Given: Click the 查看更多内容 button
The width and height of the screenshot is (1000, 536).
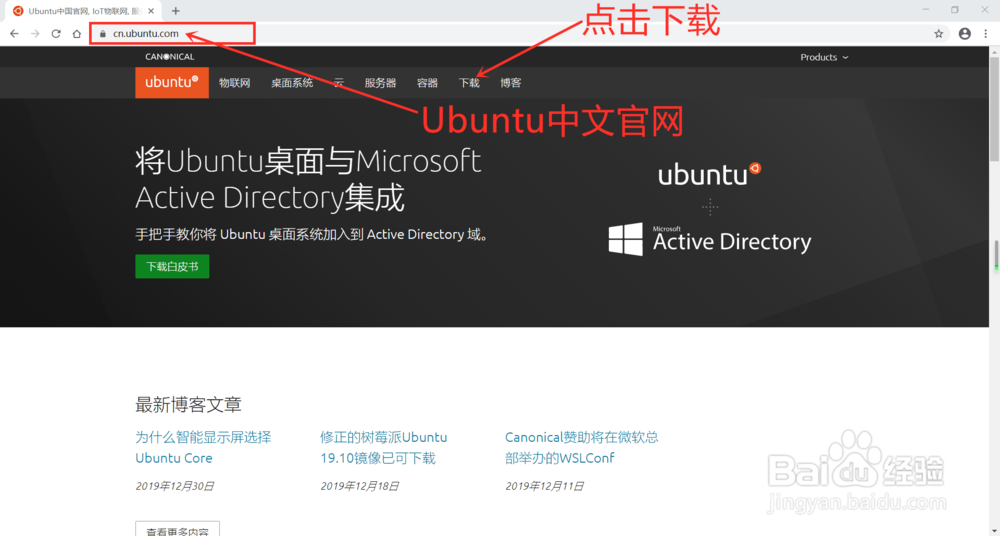Looking at the screenshot, I should coord(177,529).
